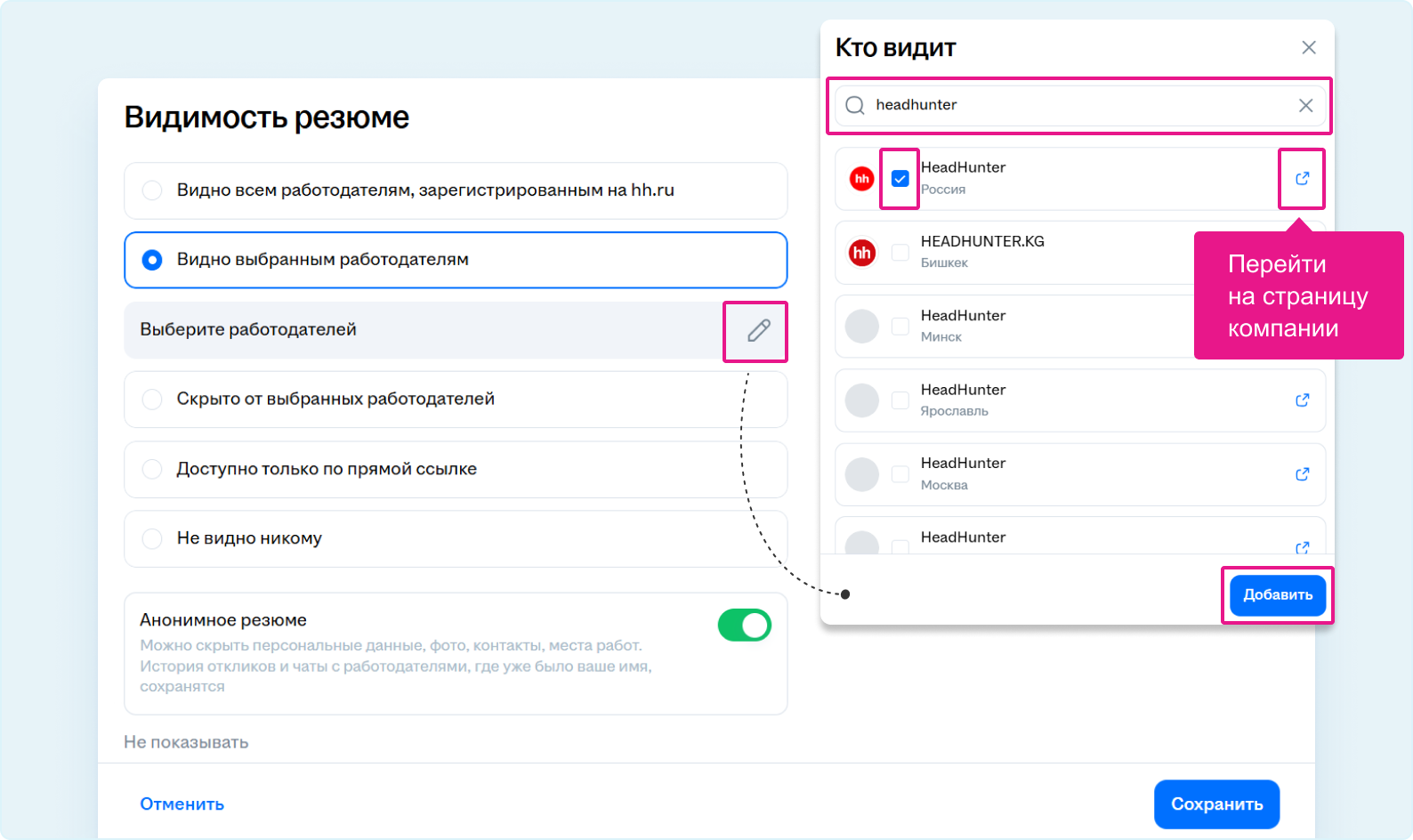
Task: Open HeadHunter Москва company page icon
Action: (1302, 474)
